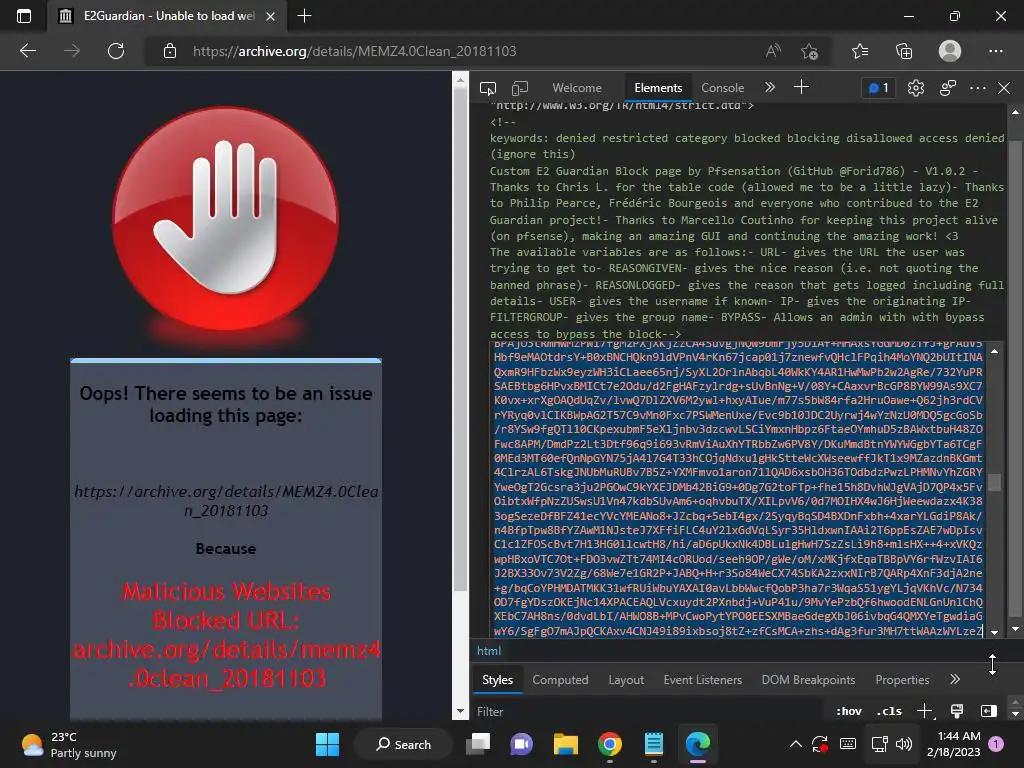Image resolution: width=1024 pixels, height=768 pixels.
Task: Toggle the .cls classes panel
Action: click(889, 711)
